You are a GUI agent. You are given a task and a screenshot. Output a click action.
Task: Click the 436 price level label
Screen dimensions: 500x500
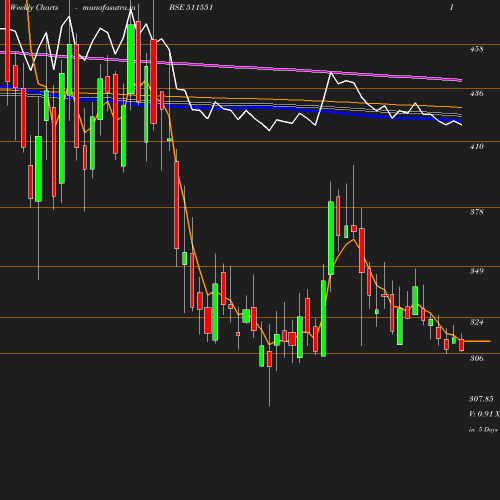[477, 93]
